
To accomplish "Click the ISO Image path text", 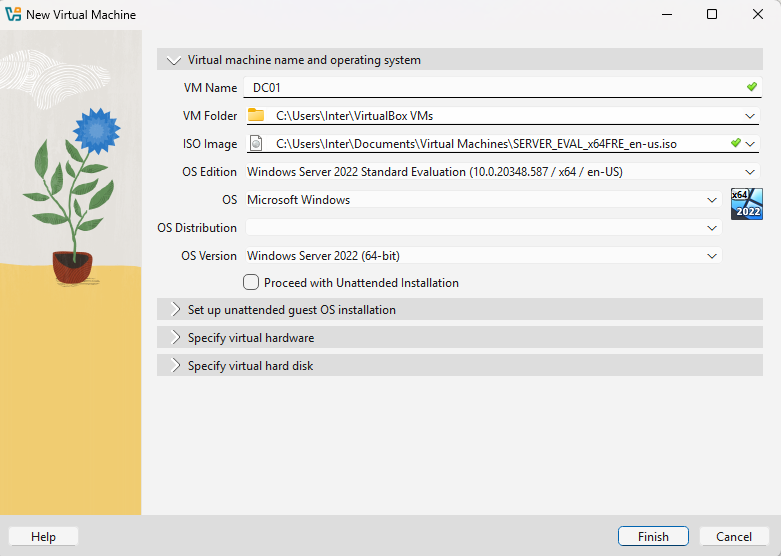I will click(476, 144).
